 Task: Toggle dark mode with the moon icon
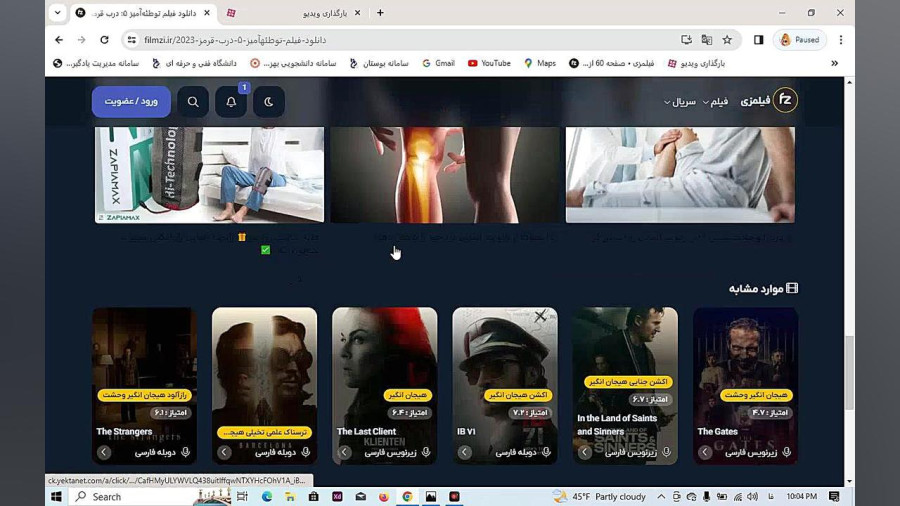pyautogui.click(x=269, y=102)
